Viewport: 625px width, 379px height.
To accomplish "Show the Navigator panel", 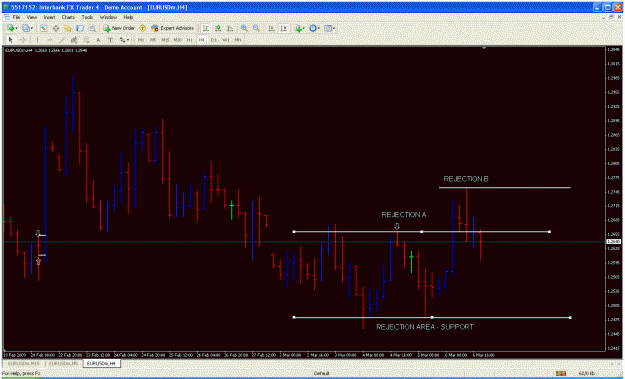I will click(68, 28).
